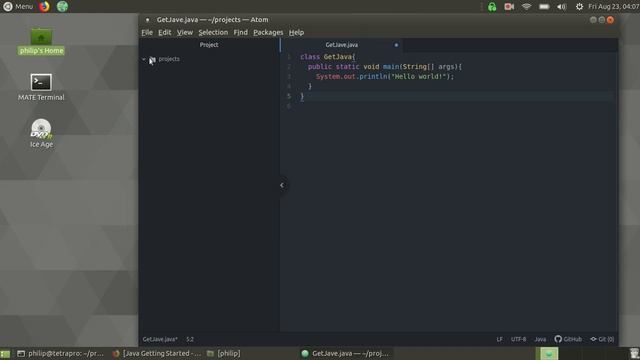This screenshot has height=360, width=640.
Task: Click the red screen recorder tray icon
Action: click(509, 7)
